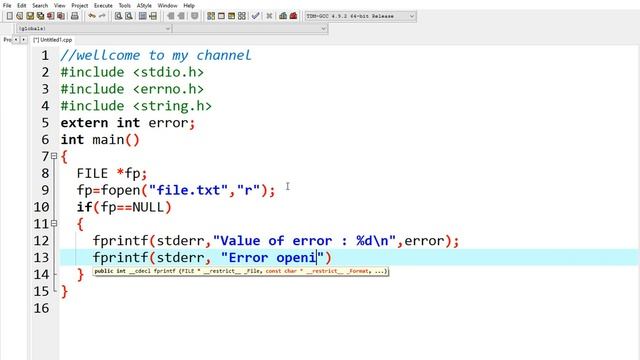
Task: Click the Go to function icon
Action: pyautogui.click(x=142, y=16)
